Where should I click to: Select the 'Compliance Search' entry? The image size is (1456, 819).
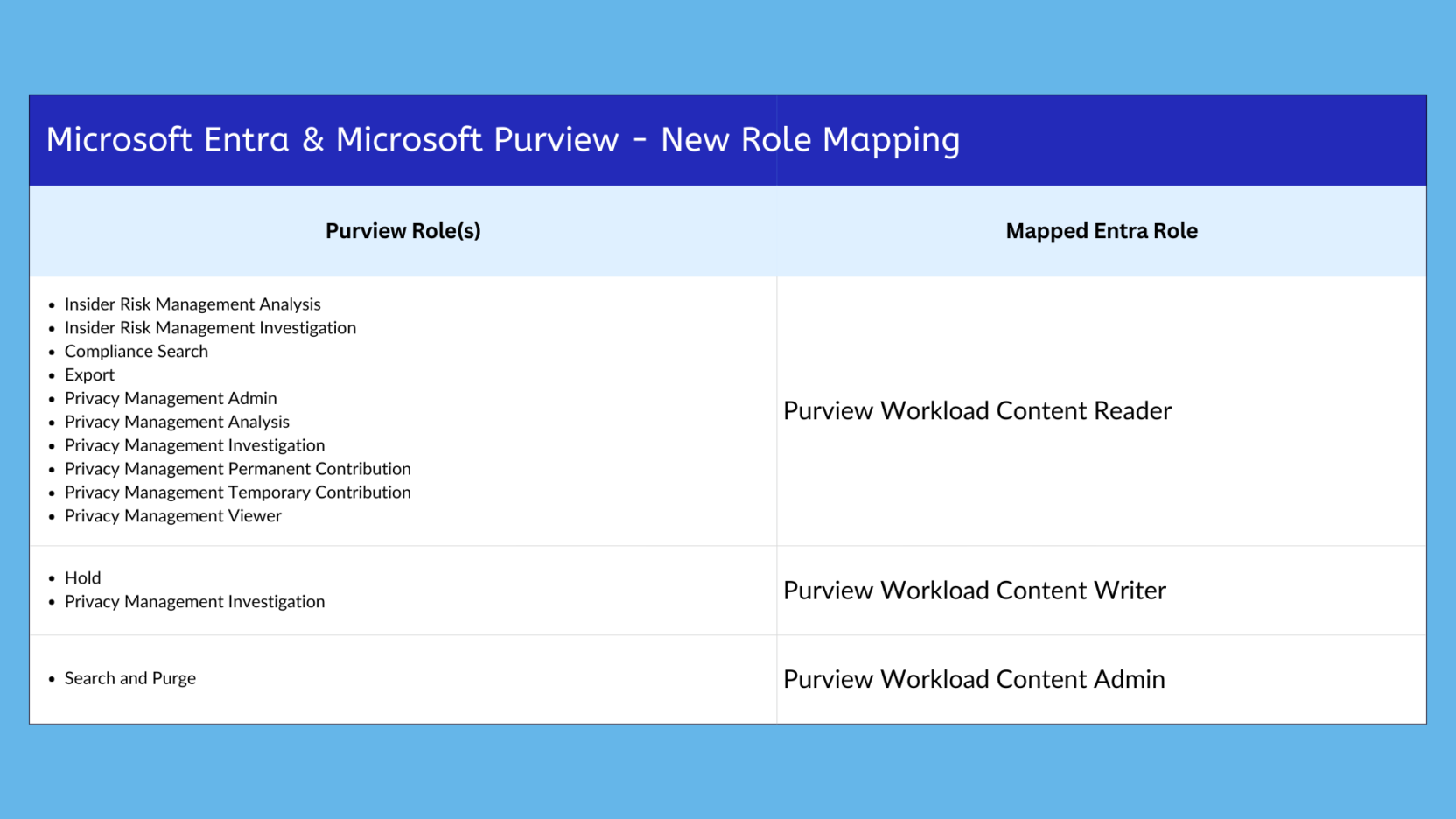[136, 352]
